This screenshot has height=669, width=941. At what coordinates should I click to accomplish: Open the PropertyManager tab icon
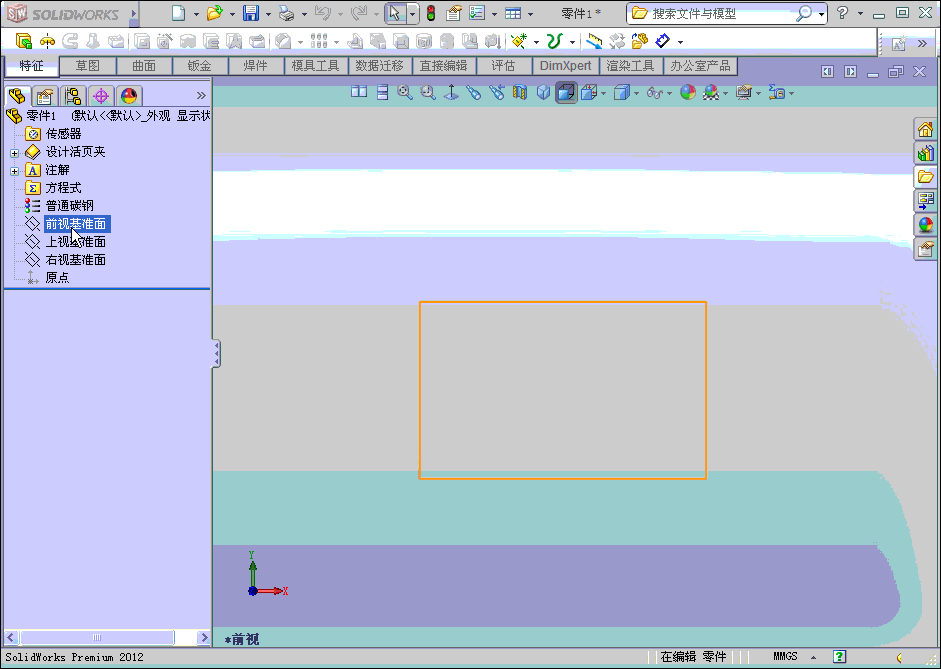[45, 96]
